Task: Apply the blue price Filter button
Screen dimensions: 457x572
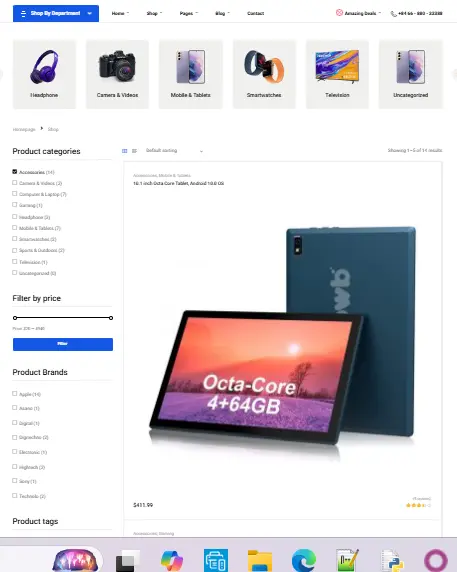Action: click(63, 344)
